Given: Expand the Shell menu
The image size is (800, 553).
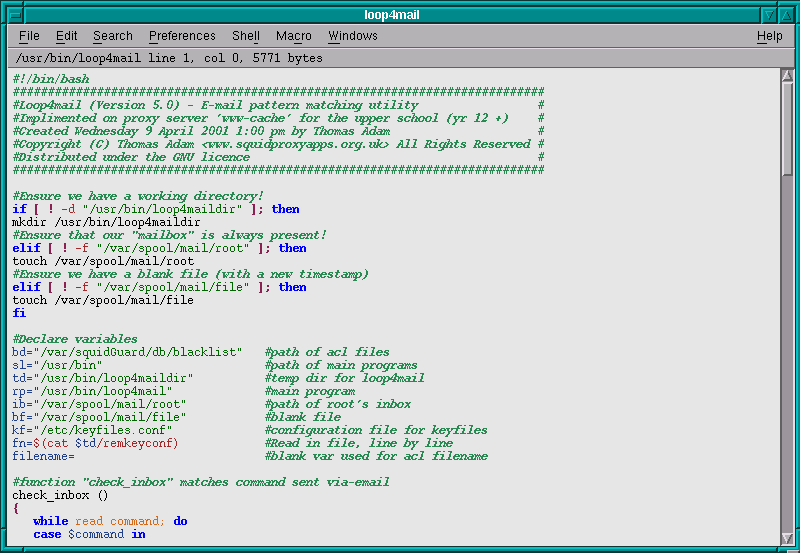Looking at the screenshot, I should coord(246,36).
